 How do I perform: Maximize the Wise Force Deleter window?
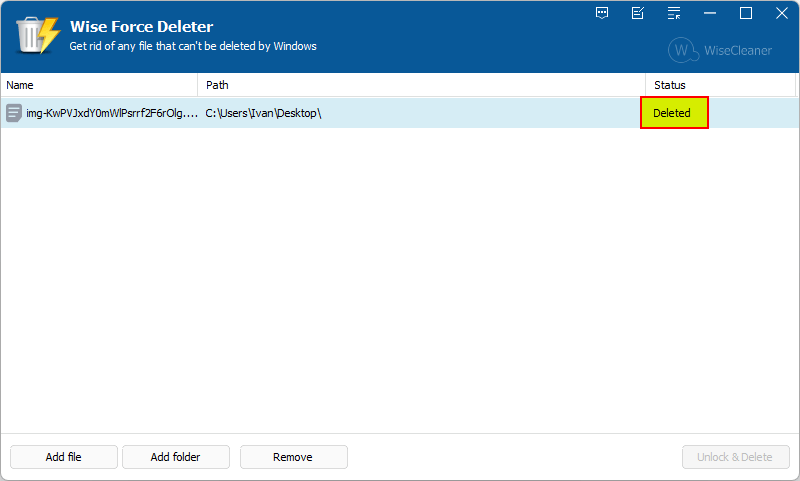746,13
